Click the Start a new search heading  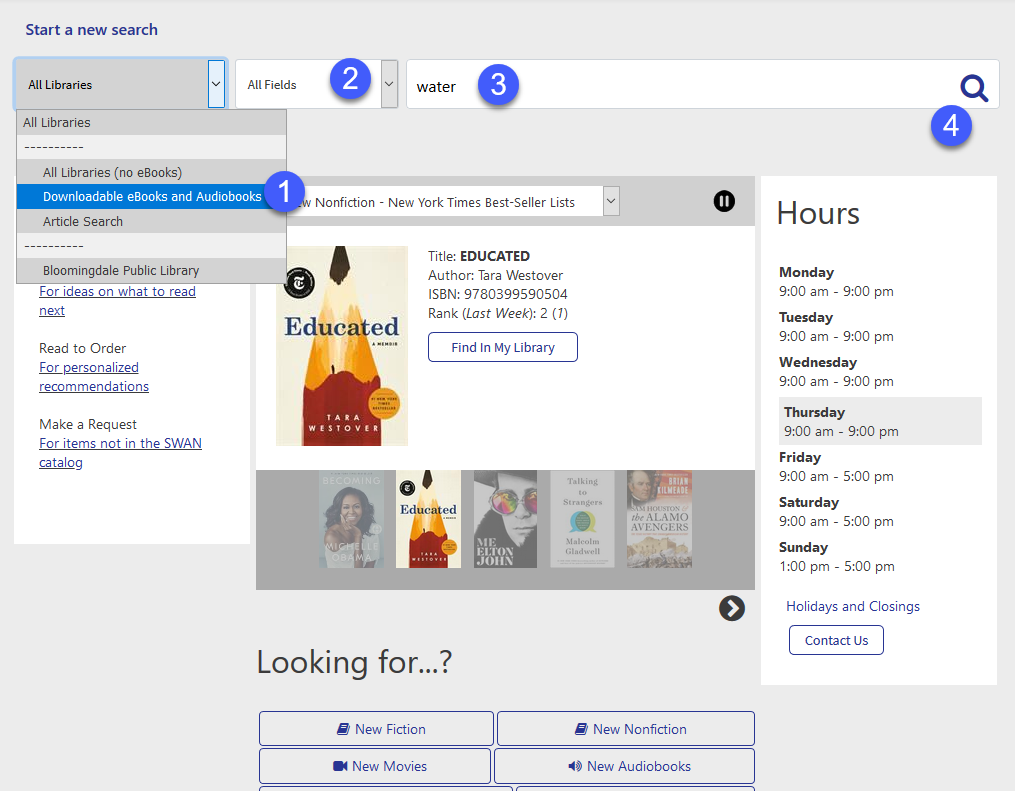coord(91,30)
